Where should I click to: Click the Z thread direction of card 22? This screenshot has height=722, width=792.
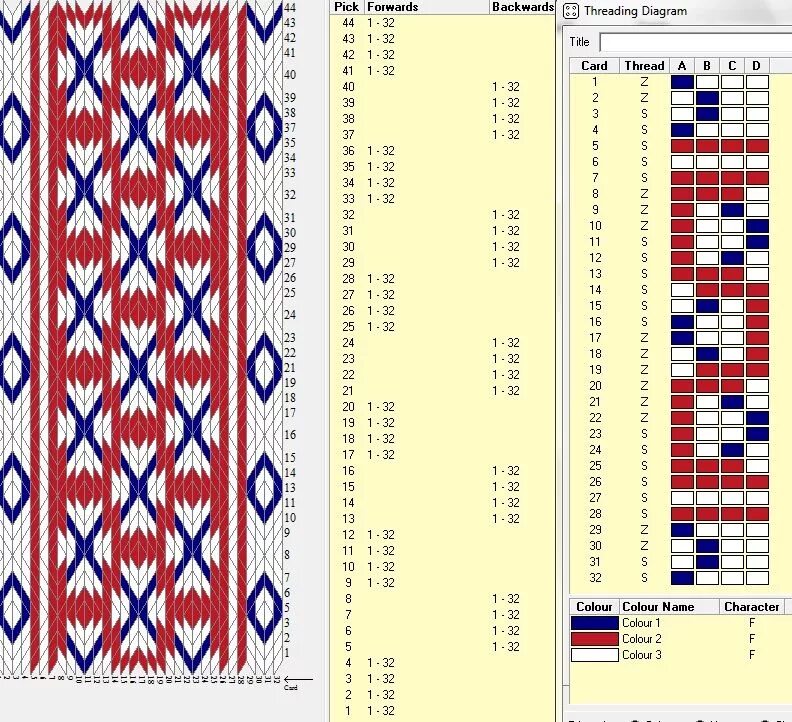[644, 418]
